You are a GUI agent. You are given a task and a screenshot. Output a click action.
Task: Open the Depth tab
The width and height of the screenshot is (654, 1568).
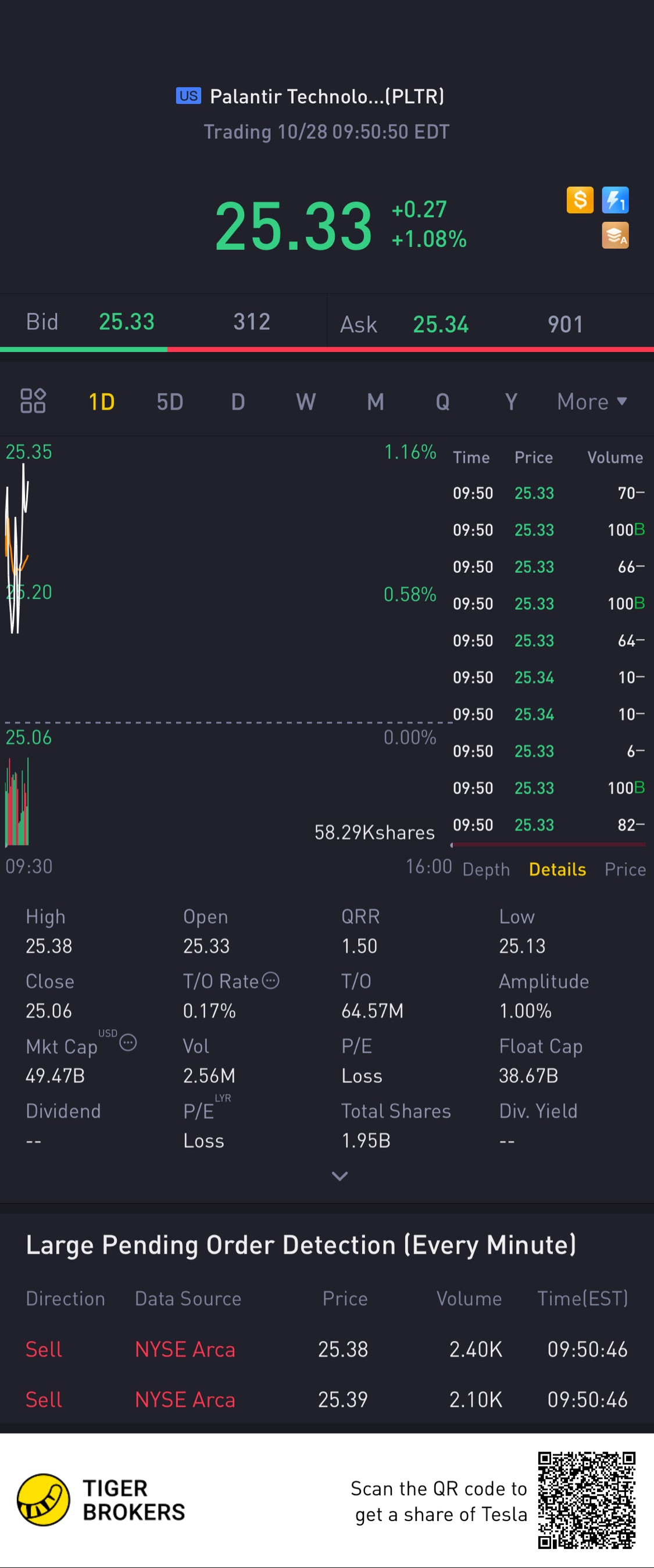click(486, 869)
